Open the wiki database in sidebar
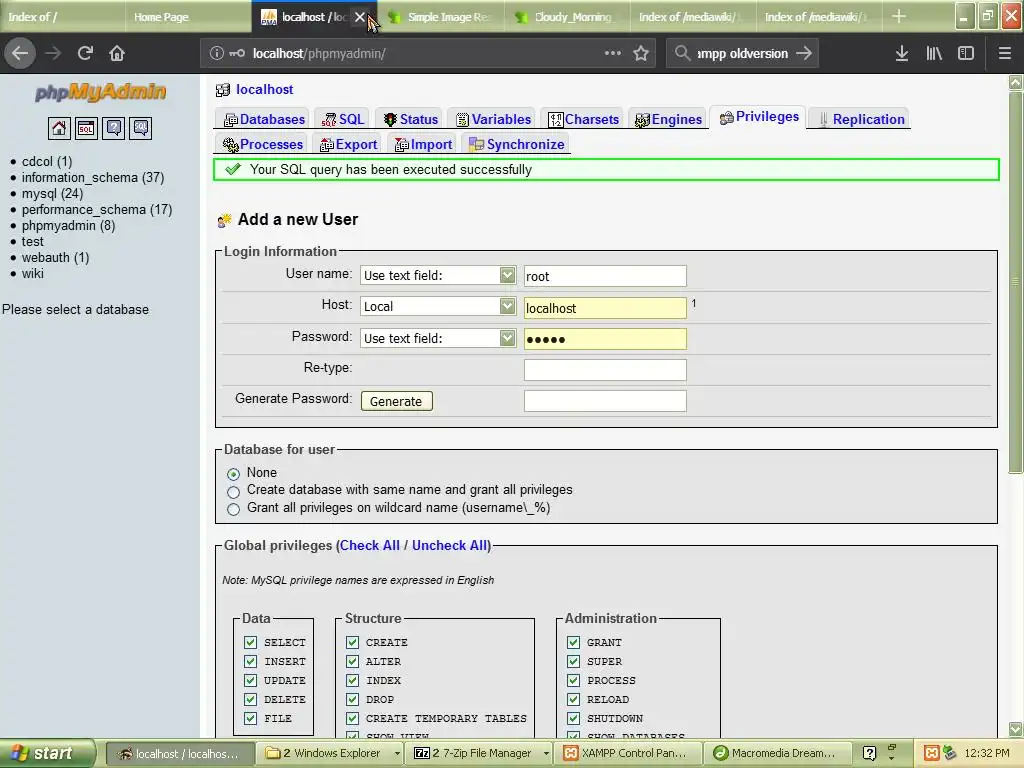 (x=33, y=273)
